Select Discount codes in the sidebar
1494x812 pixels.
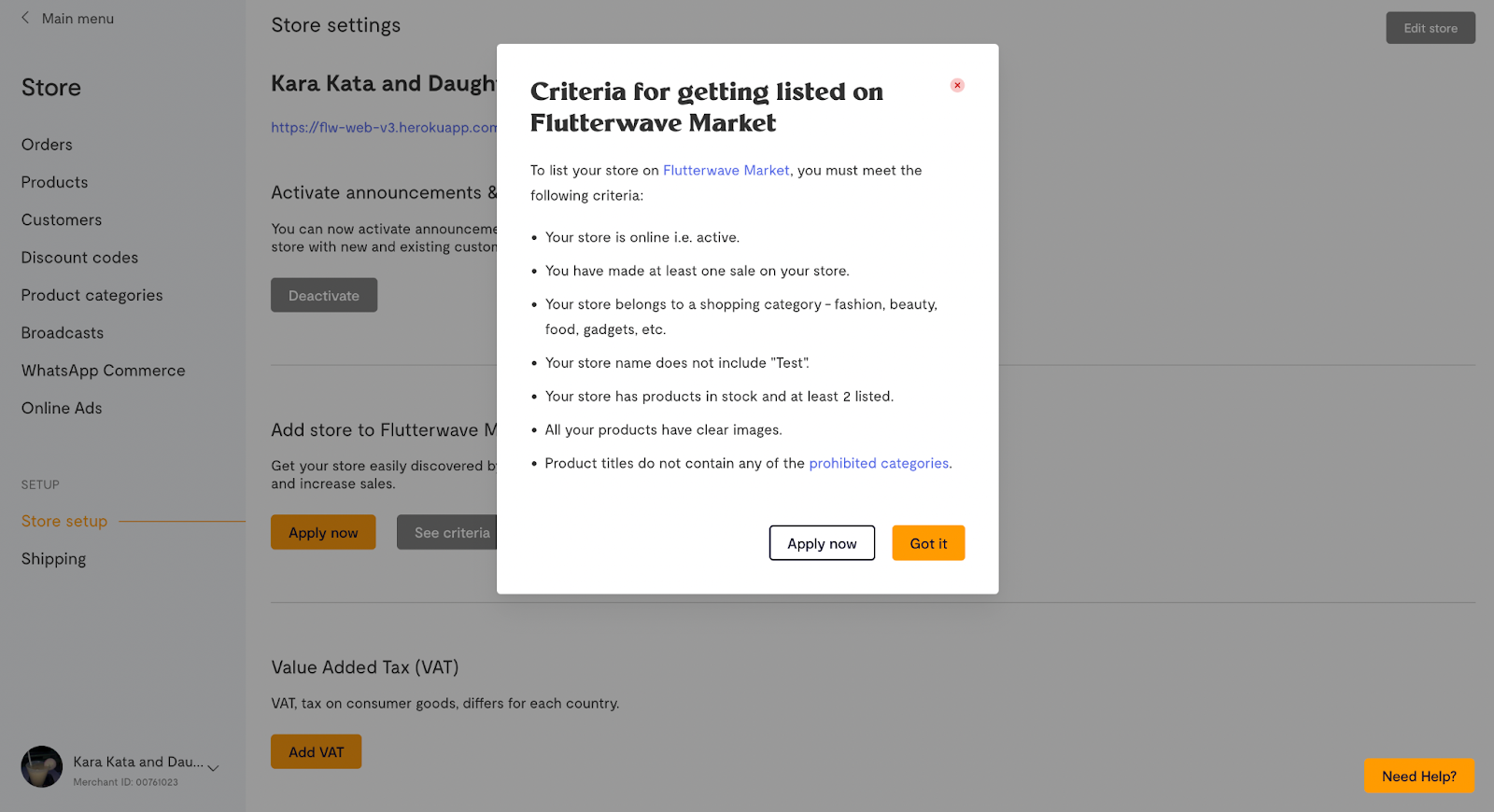pyautogui.click(x=79, y=258)
